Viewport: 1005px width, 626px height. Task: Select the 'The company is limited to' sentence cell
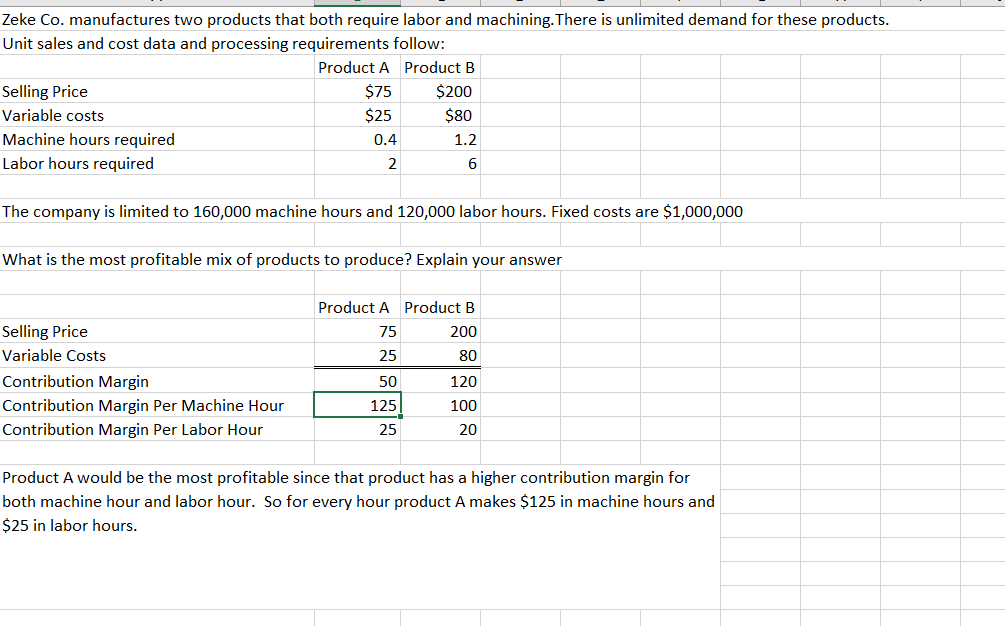(x=372, y=211)
